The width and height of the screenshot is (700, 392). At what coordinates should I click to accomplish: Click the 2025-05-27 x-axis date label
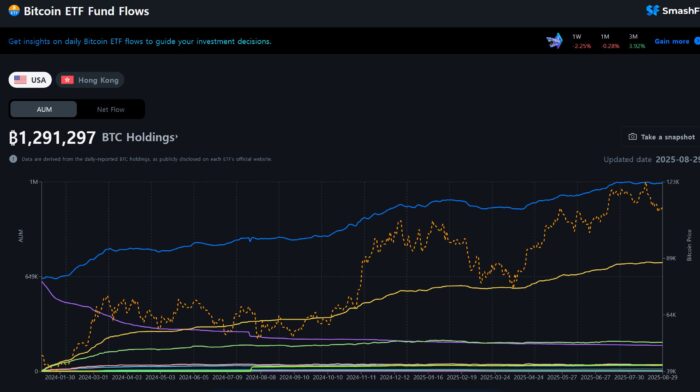[562, 377]
